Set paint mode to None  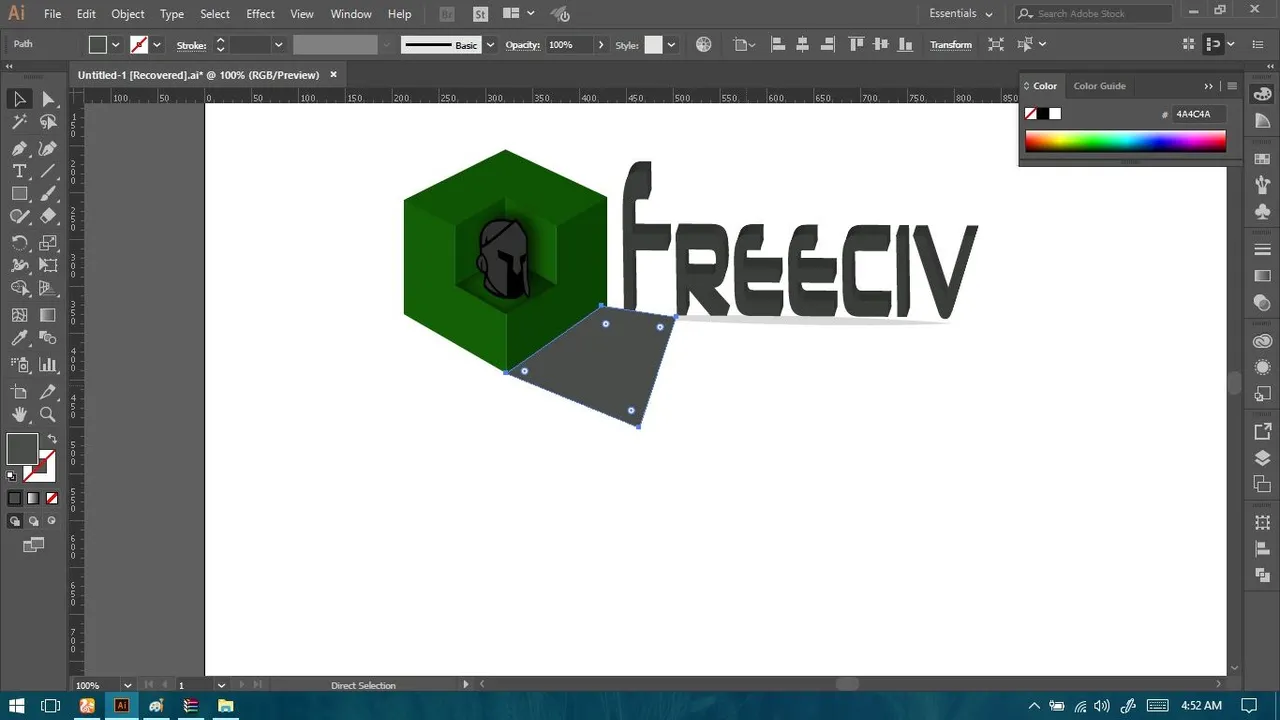tap(52, 498)
